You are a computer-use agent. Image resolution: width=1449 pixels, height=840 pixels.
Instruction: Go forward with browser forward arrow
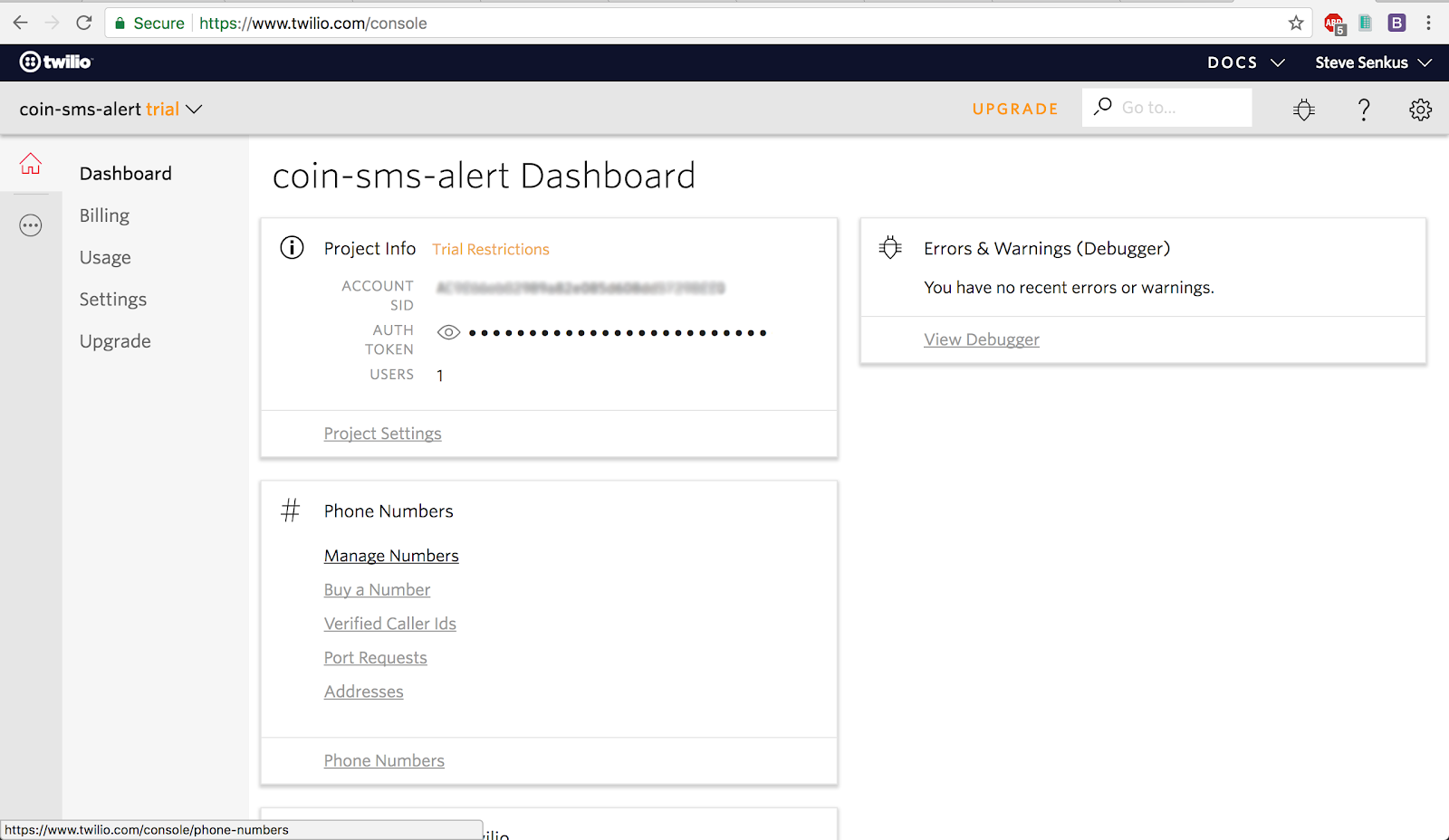(52, 23)
